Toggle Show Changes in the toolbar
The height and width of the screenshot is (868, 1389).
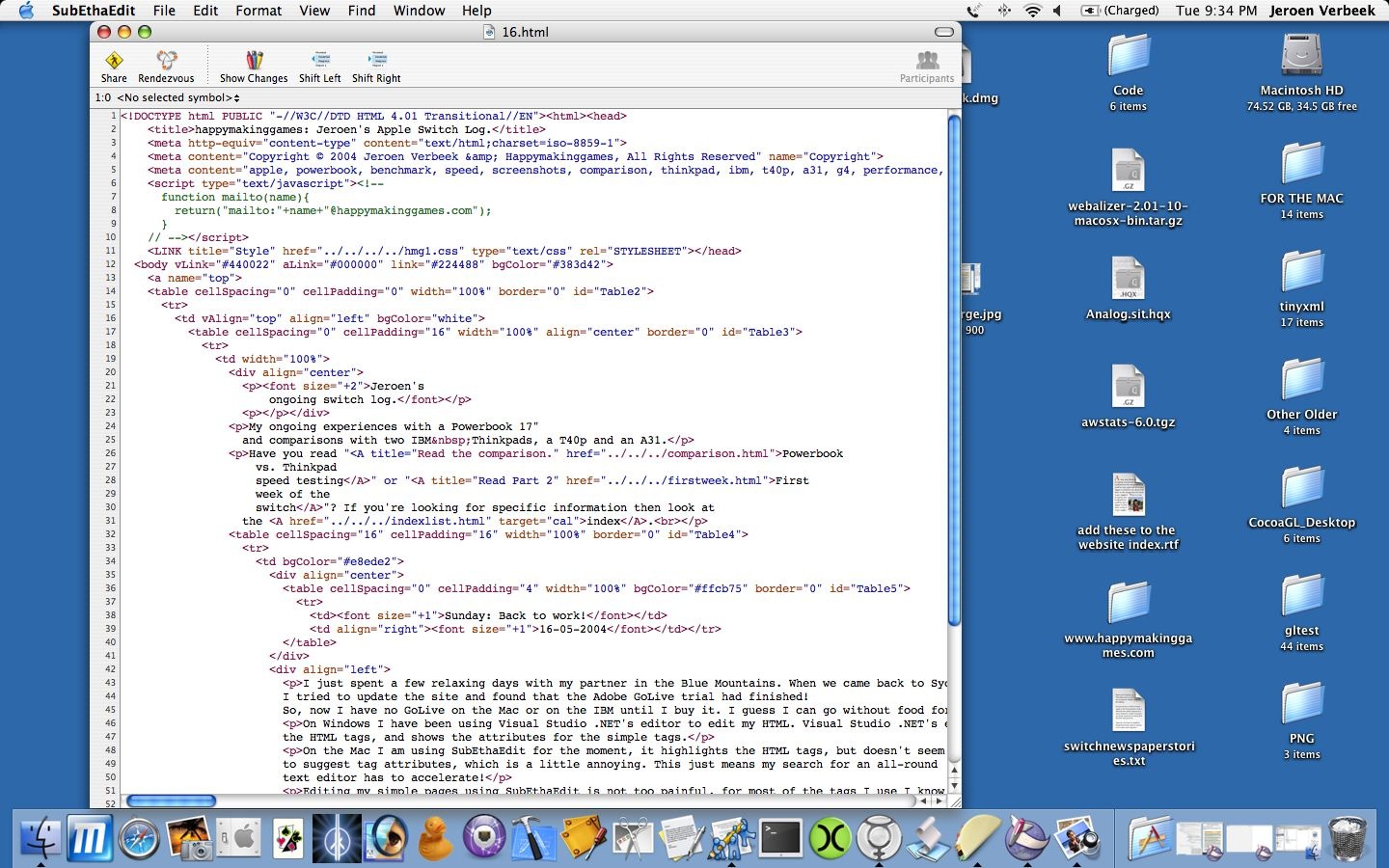click(x=254, y=67)
